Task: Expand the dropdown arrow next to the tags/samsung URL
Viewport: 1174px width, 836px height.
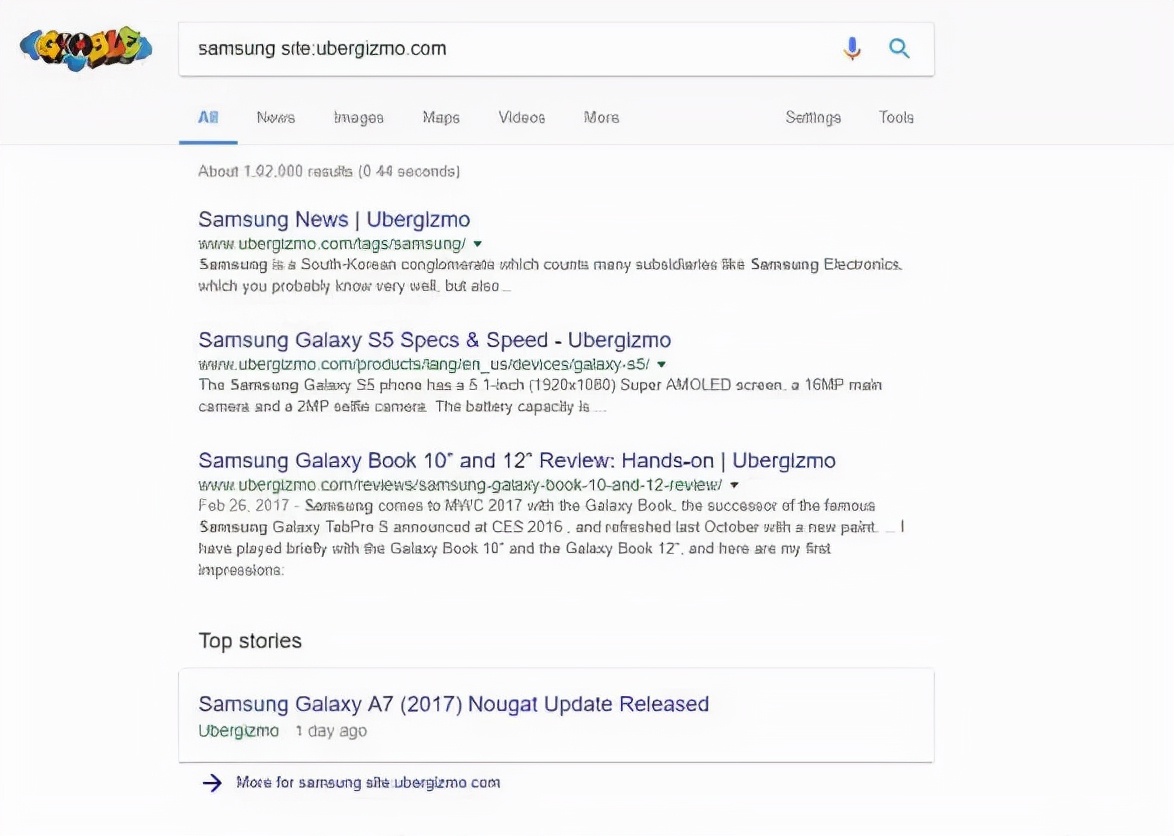Action: click(x=478, y=244)
